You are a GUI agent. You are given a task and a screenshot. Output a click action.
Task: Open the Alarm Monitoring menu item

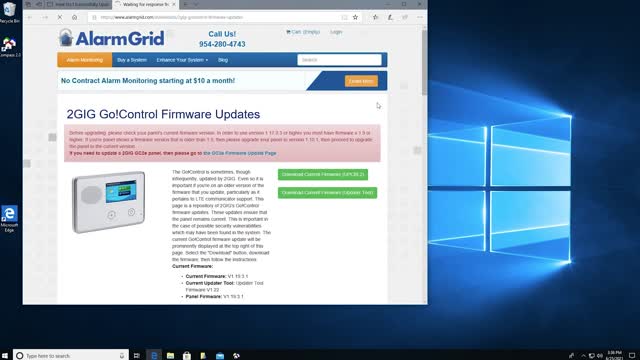tap(84, 60)
